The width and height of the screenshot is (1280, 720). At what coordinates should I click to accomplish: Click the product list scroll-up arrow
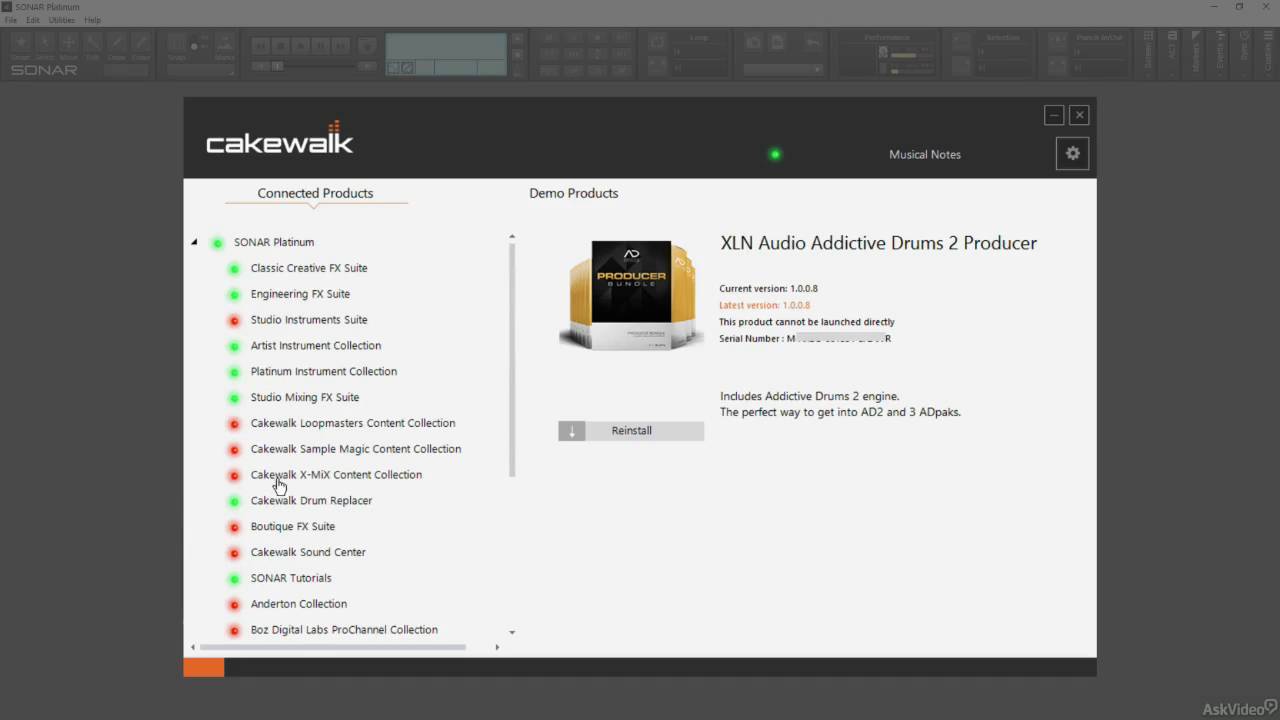[x=512, y=237]
